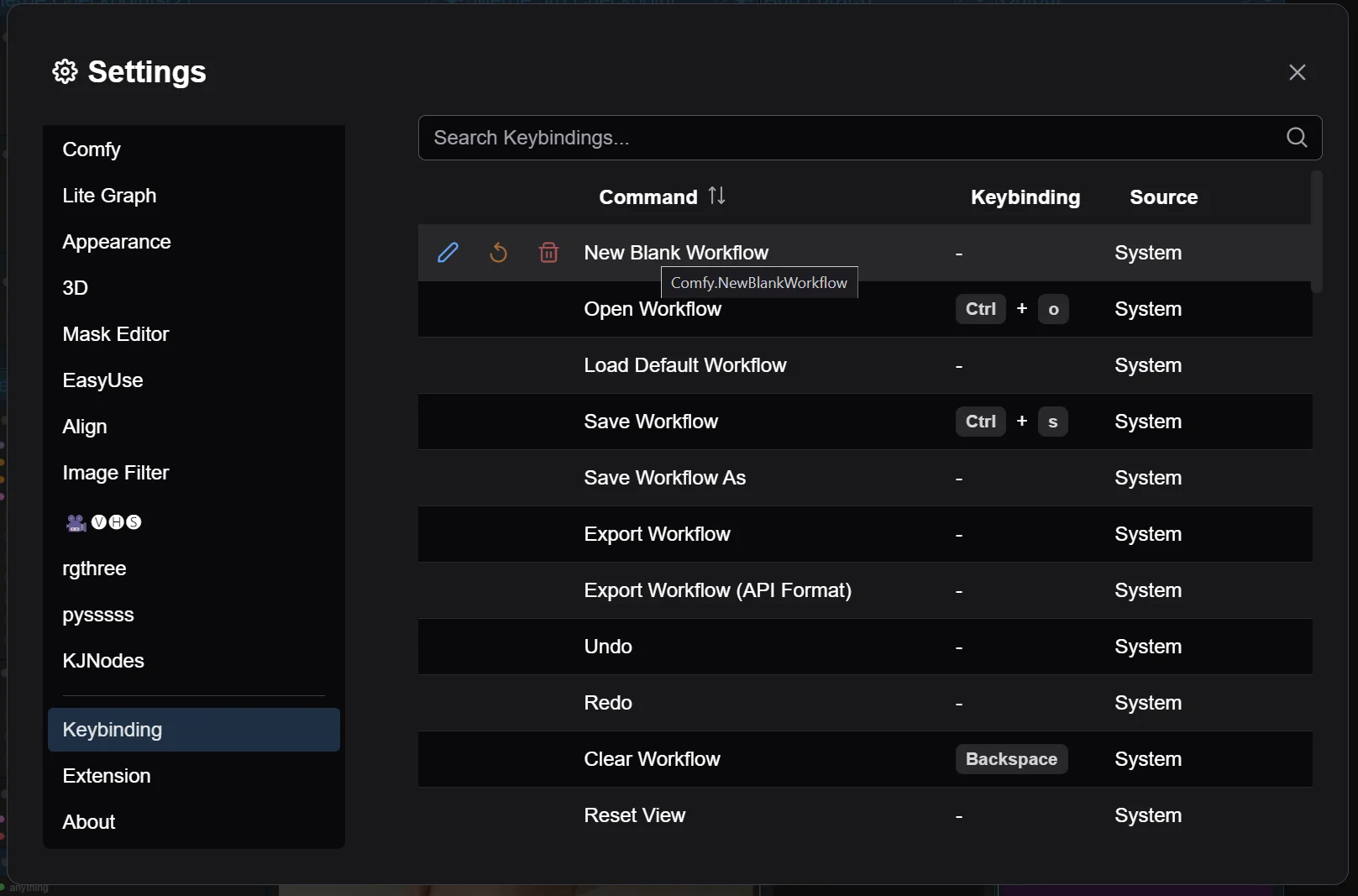Image resolution: width=1358 pixels, height=896 pixels.
Task: Click the search magnifier icon
Action: click(x=1297, y=138)
